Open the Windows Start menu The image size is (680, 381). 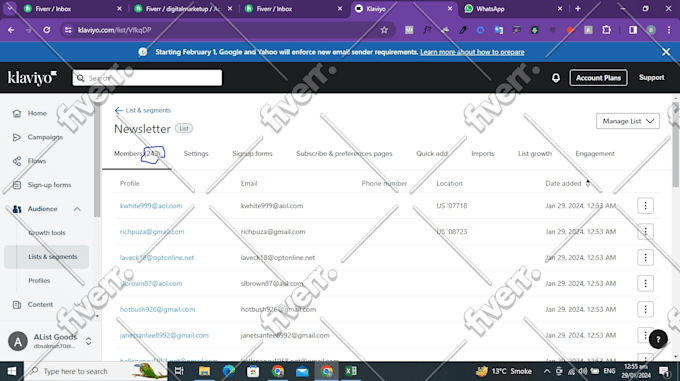coord(12,371)
